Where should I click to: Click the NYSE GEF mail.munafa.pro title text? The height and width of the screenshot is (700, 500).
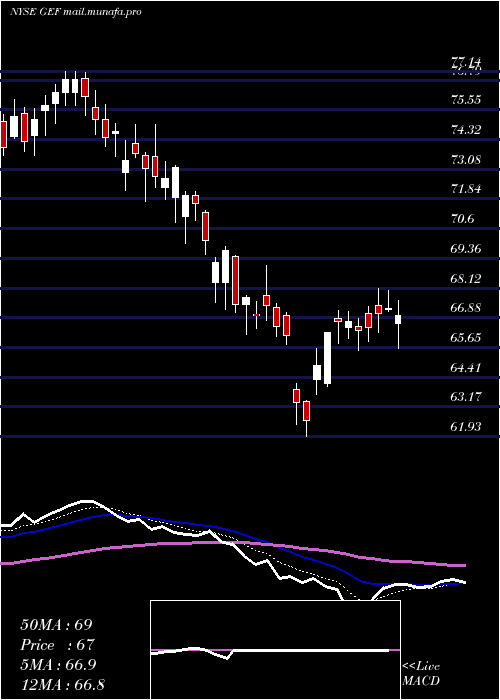pyautogui.click(x=75, y=12)
